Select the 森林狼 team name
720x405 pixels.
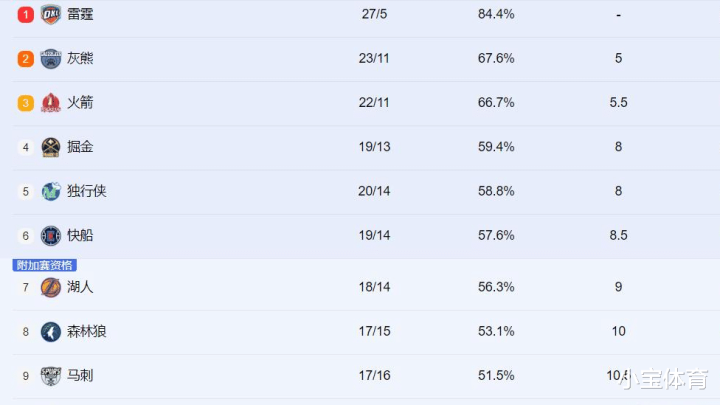tap(87, 331)
